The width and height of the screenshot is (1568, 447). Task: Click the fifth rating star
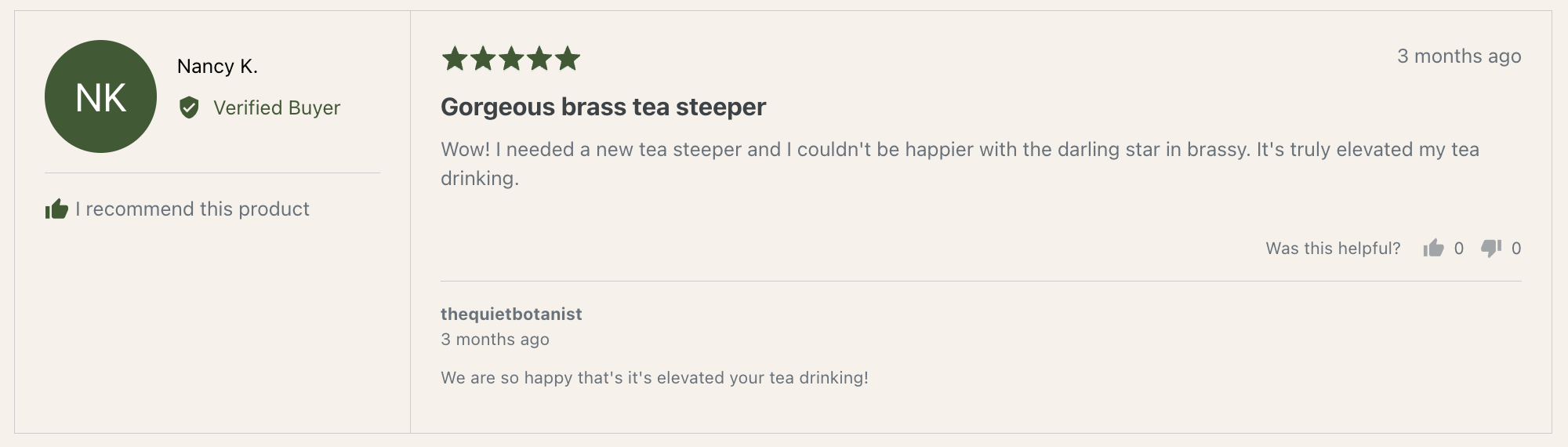[568, 58]
